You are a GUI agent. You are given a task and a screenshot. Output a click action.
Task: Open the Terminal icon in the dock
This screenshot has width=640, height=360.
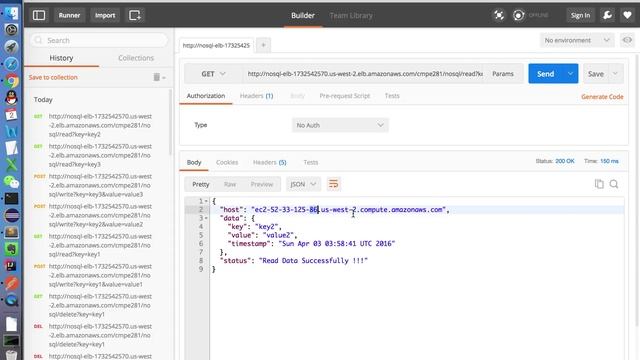point(11,199)
